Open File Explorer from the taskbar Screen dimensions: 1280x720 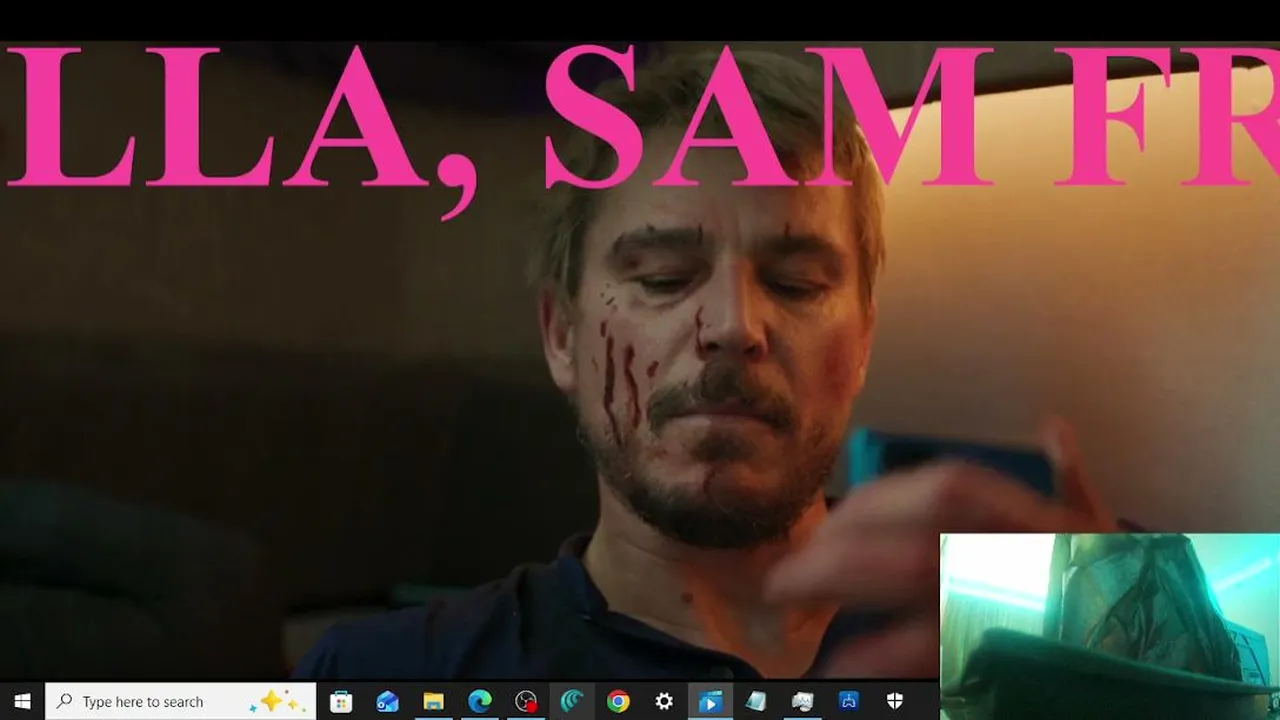(x=433, y=702)
